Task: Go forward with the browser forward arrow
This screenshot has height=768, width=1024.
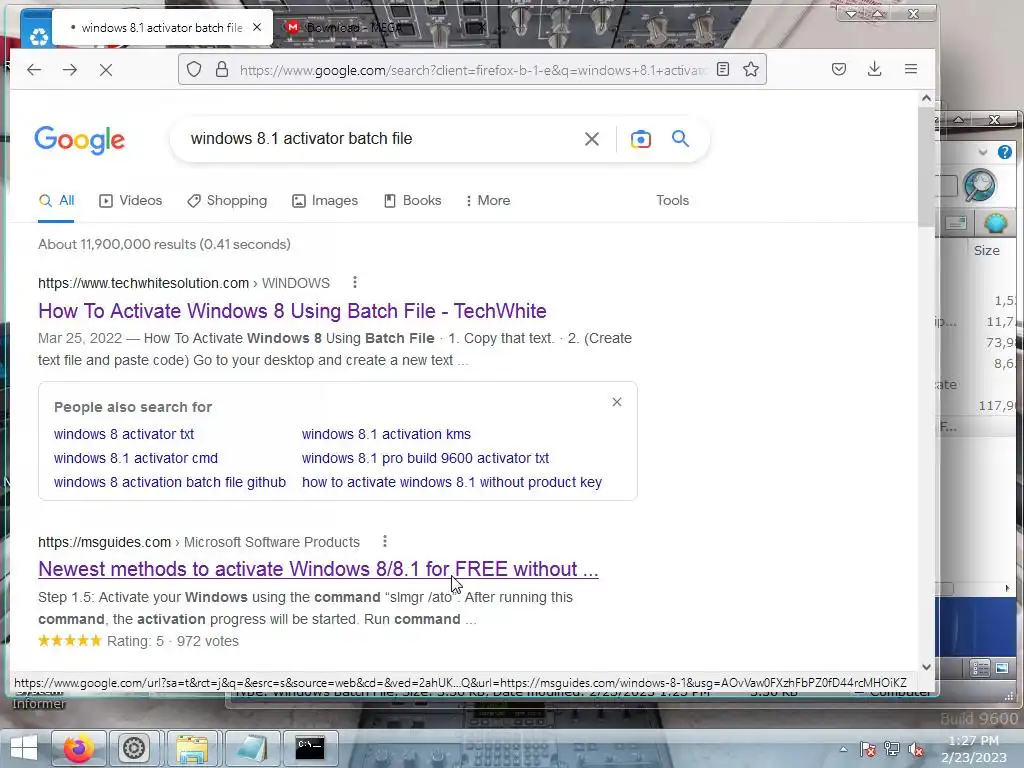Action: 70,69
